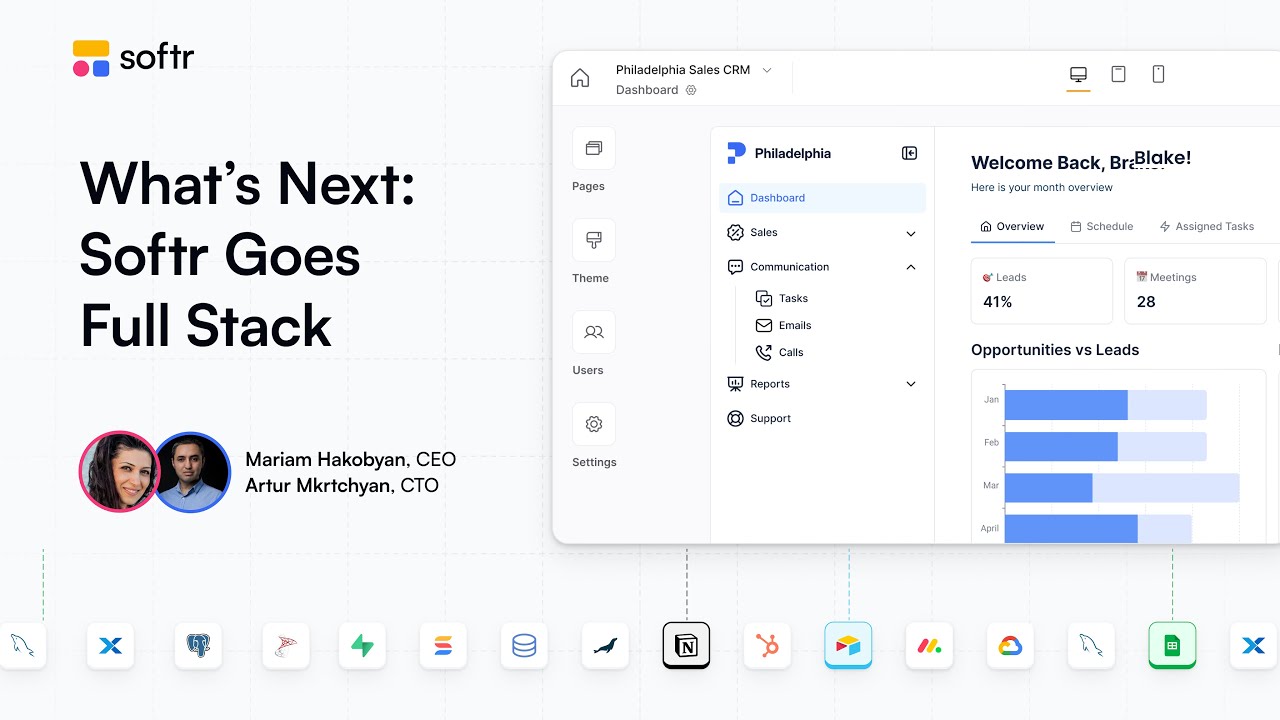Click the Opportunities vs Leads heading
1280x720 pixels.
click(1055, 350)
